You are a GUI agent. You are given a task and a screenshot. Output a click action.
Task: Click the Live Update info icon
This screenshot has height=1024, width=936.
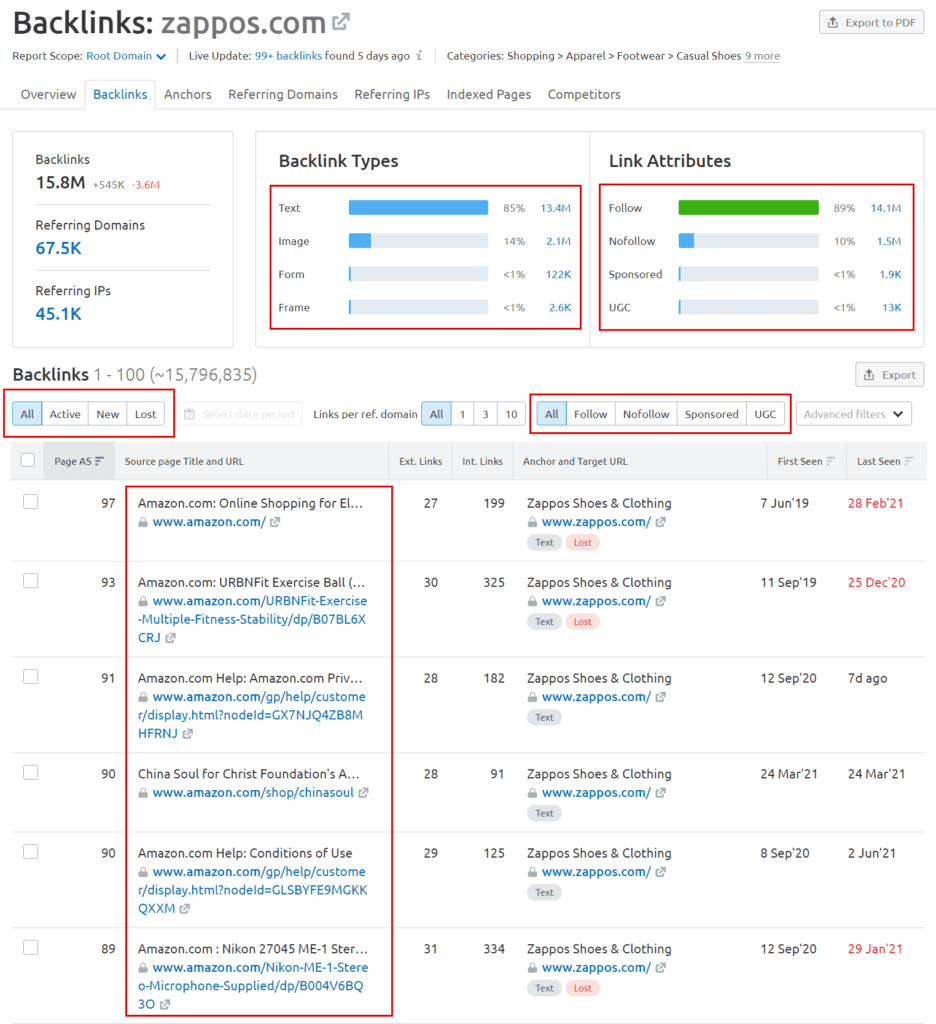[419, 56]
